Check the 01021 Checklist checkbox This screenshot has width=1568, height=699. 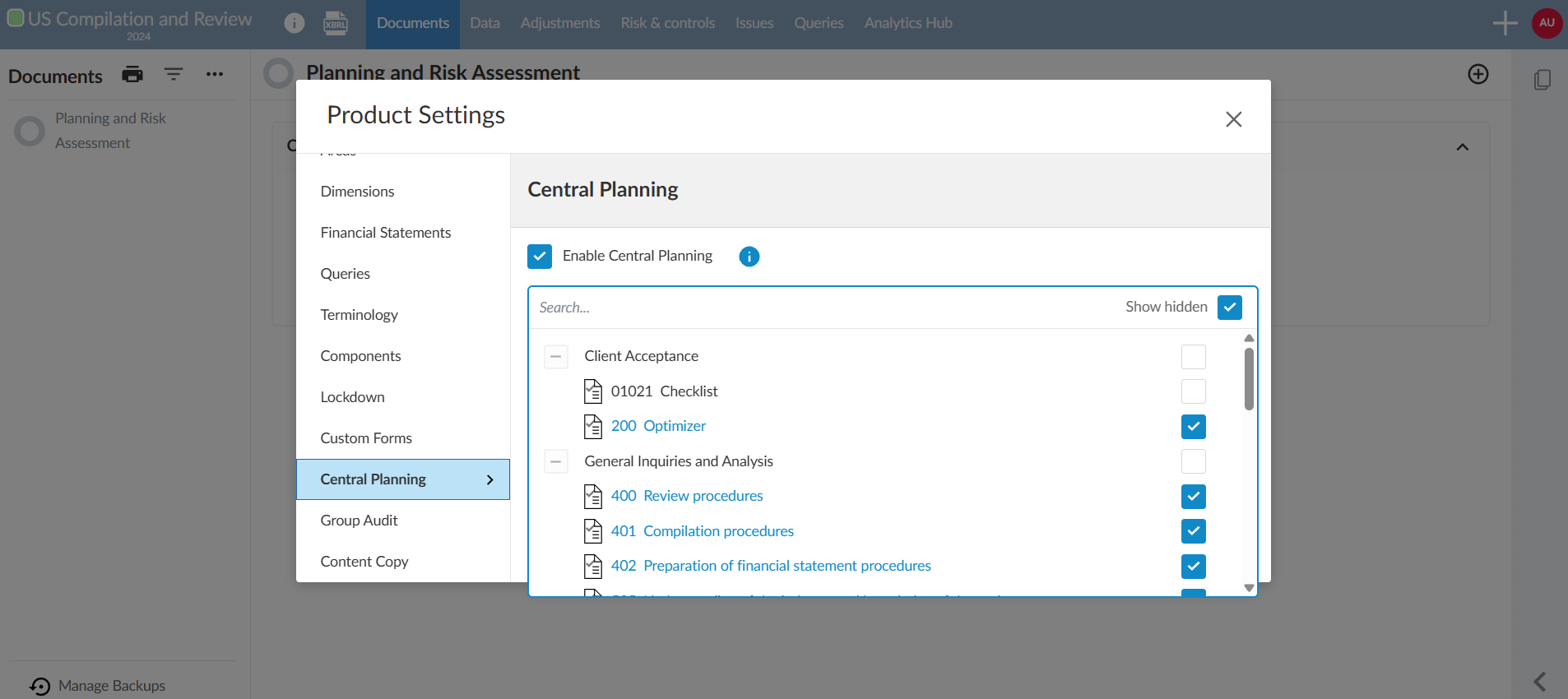click(x=1193, y=391)
